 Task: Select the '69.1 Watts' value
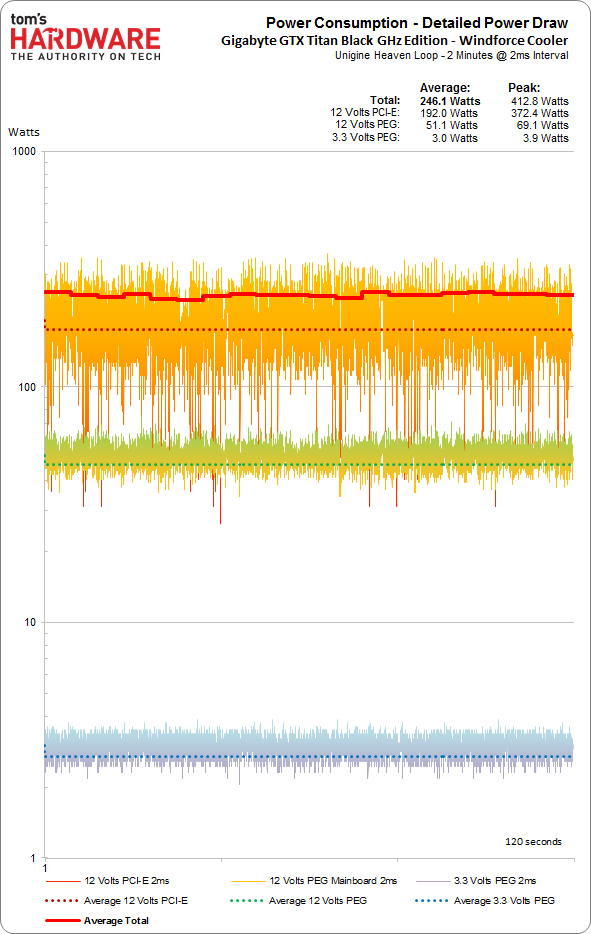pyautogui.click(x=542, y=125)
